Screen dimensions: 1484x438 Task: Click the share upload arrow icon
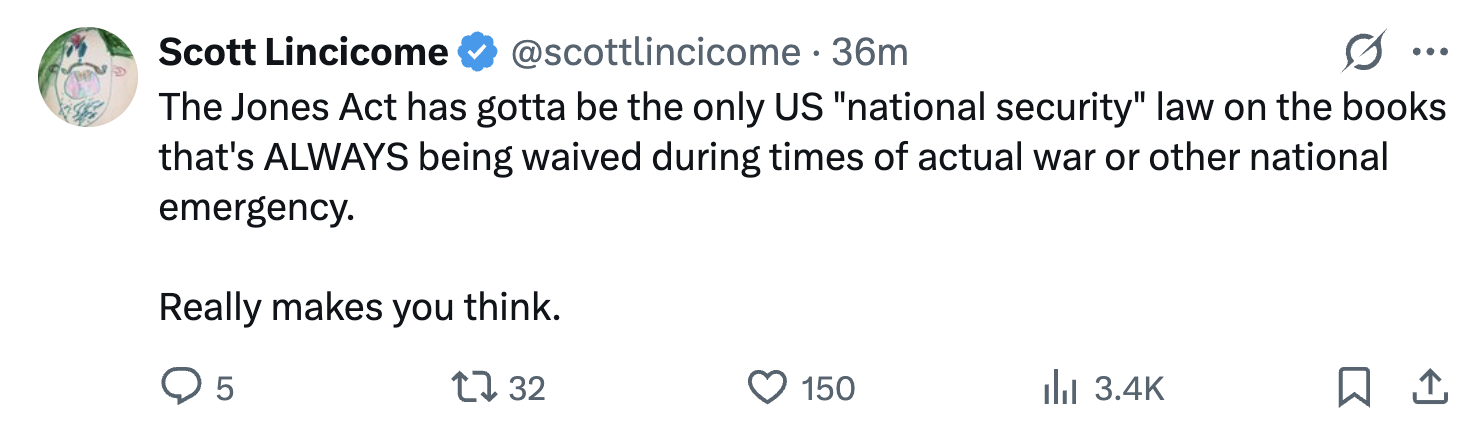[1429, 387]
